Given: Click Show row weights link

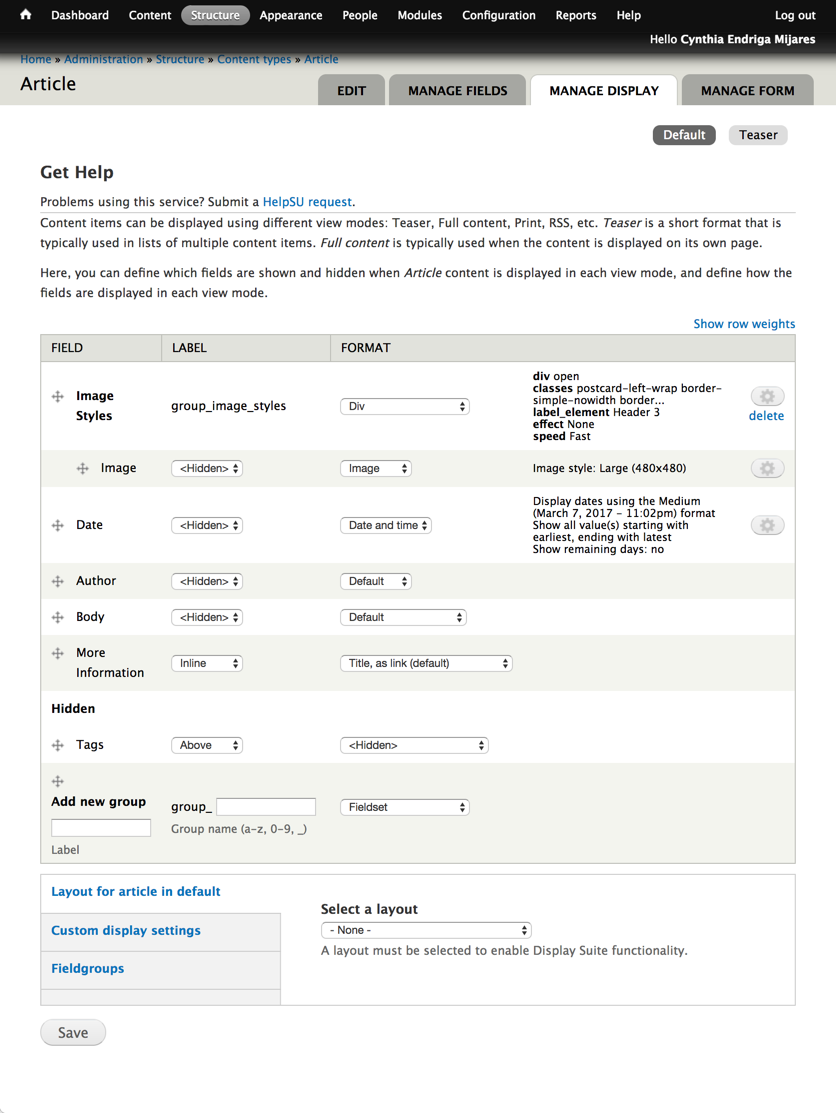Looking at the screenshot, I should (x=744, y=324).
